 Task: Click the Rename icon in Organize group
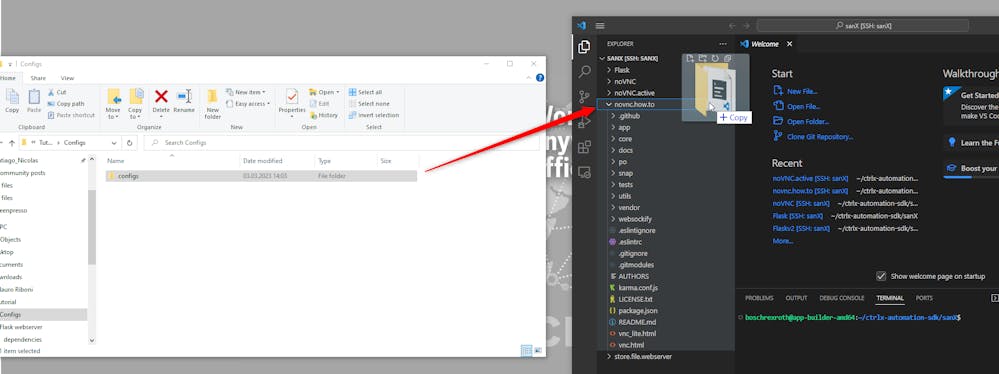(184, 96)
